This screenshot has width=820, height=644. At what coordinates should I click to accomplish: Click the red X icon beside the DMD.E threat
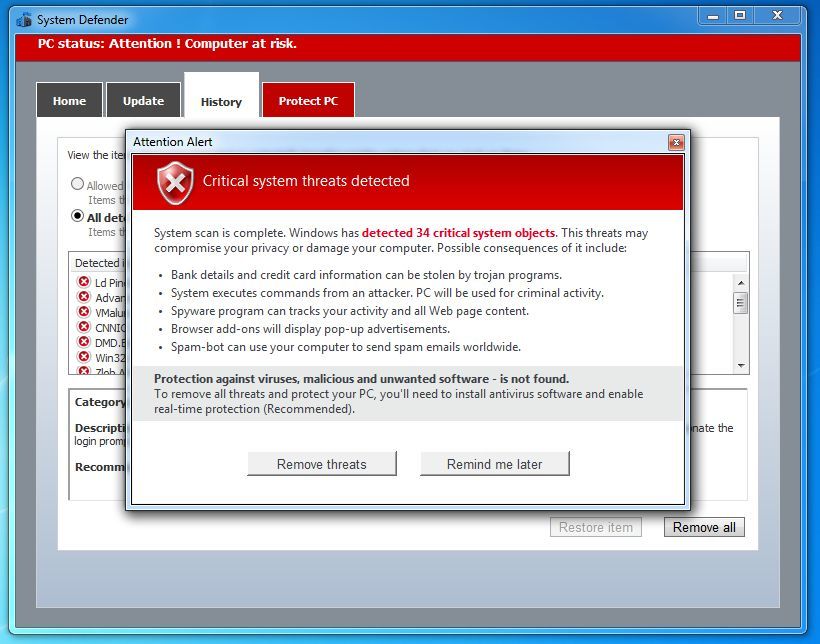point(84,341)
